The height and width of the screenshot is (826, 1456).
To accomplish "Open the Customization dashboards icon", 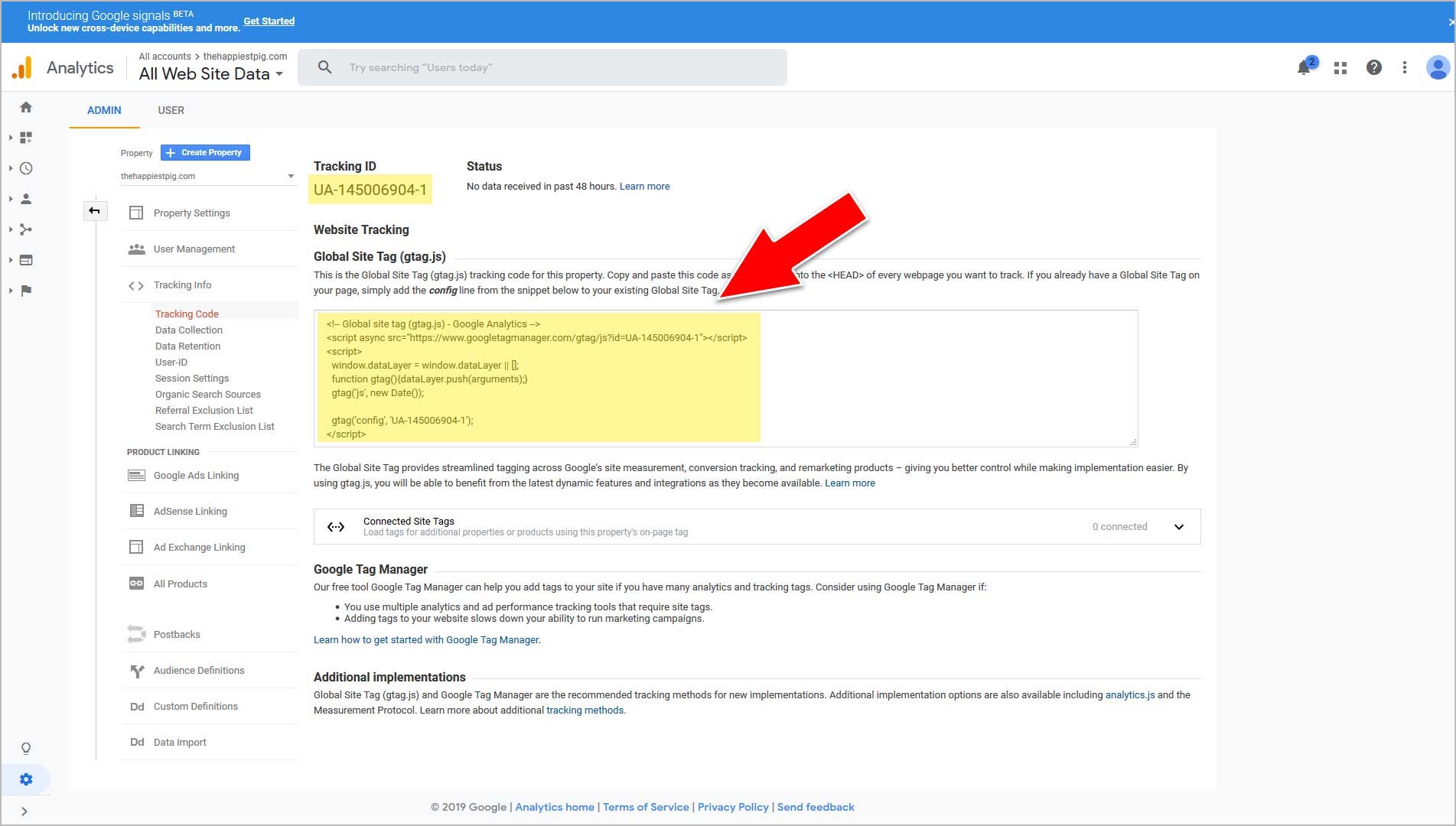I will click(26, 138).
